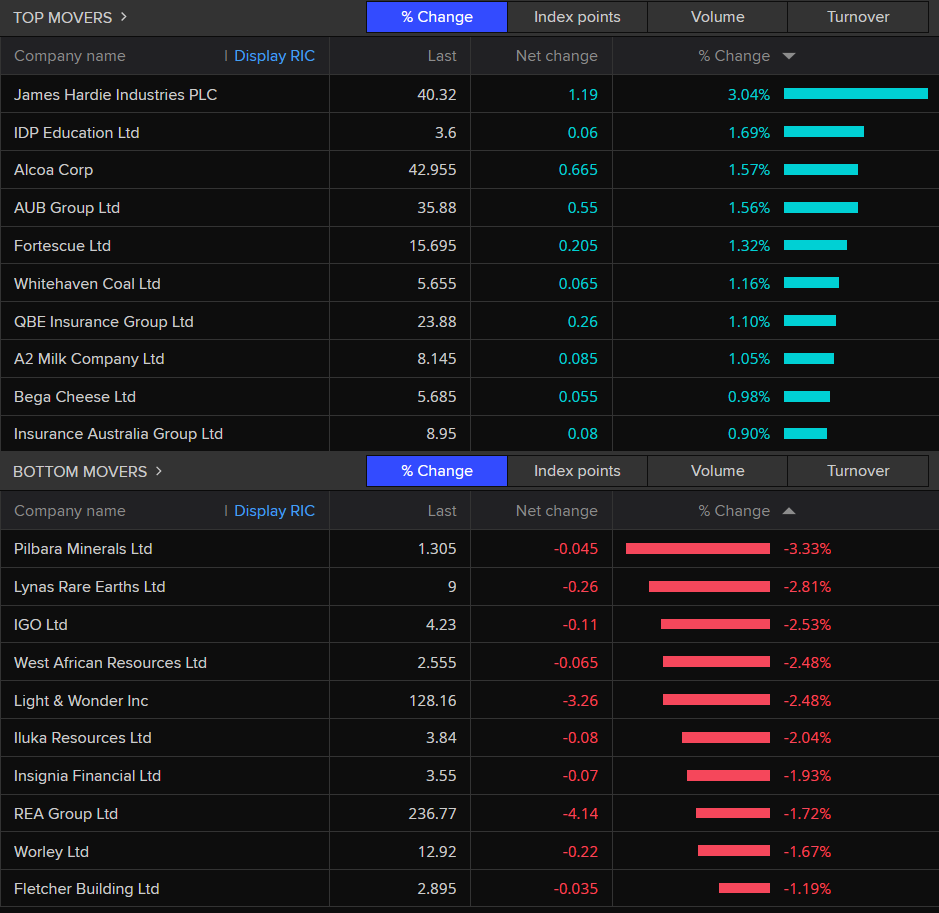Click QBE Insurance net change 0.26
The width and height of the screenshot is (939, 913).
click(583, 321)
